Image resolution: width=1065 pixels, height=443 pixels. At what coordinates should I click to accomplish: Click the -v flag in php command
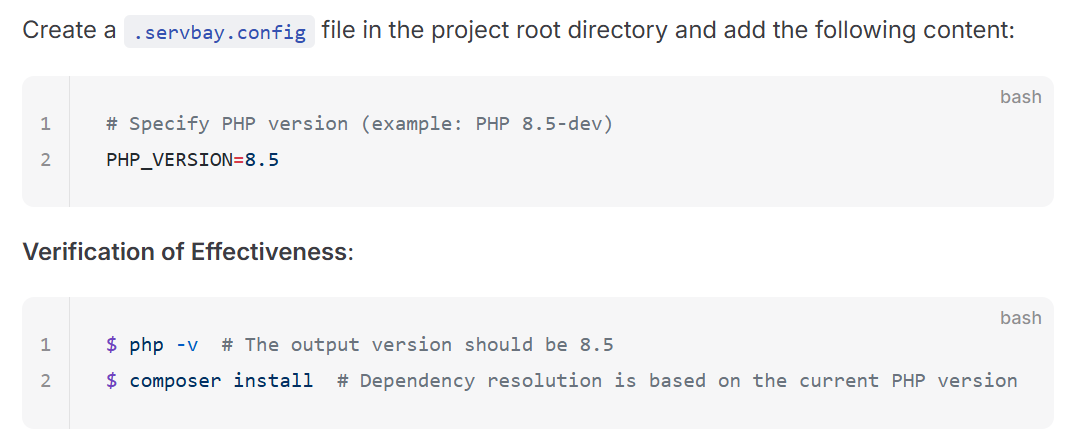[x=187, y=344]
